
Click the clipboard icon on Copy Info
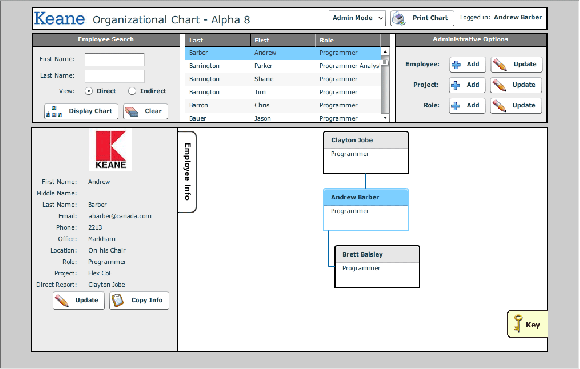pos(118,300)
